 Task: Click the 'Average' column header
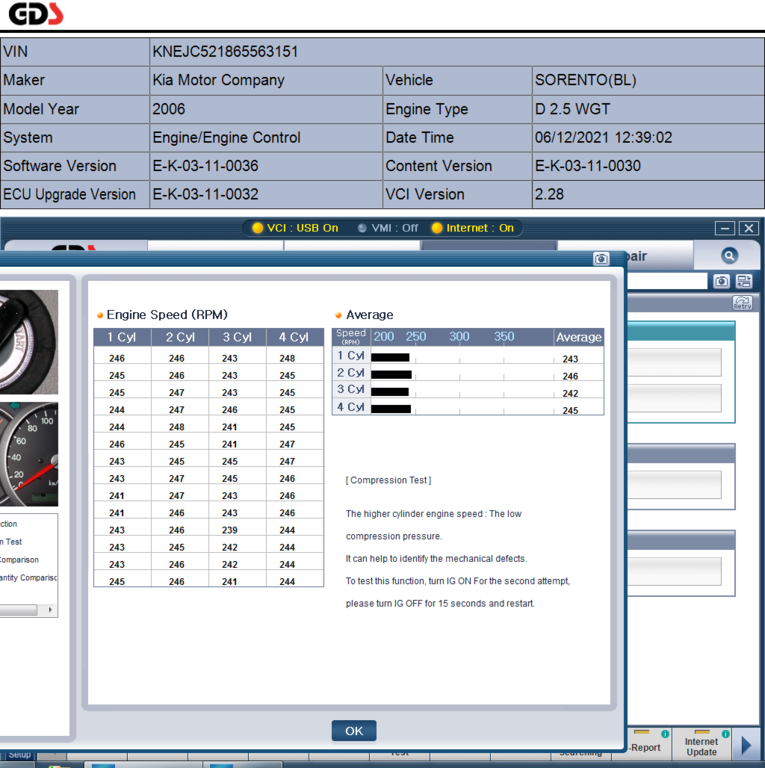578,337
